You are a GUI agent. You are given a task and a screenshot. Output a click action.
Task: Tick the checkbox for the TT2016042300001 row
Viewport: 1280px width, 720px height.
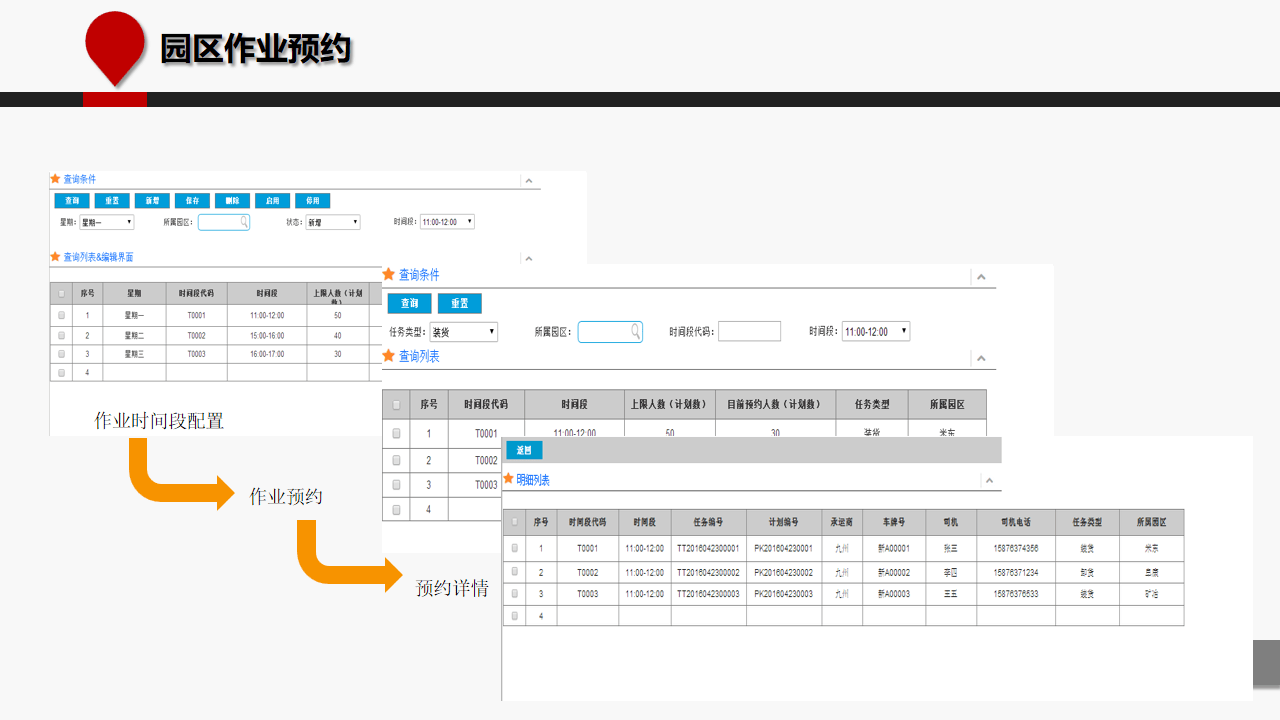point(515,548)
